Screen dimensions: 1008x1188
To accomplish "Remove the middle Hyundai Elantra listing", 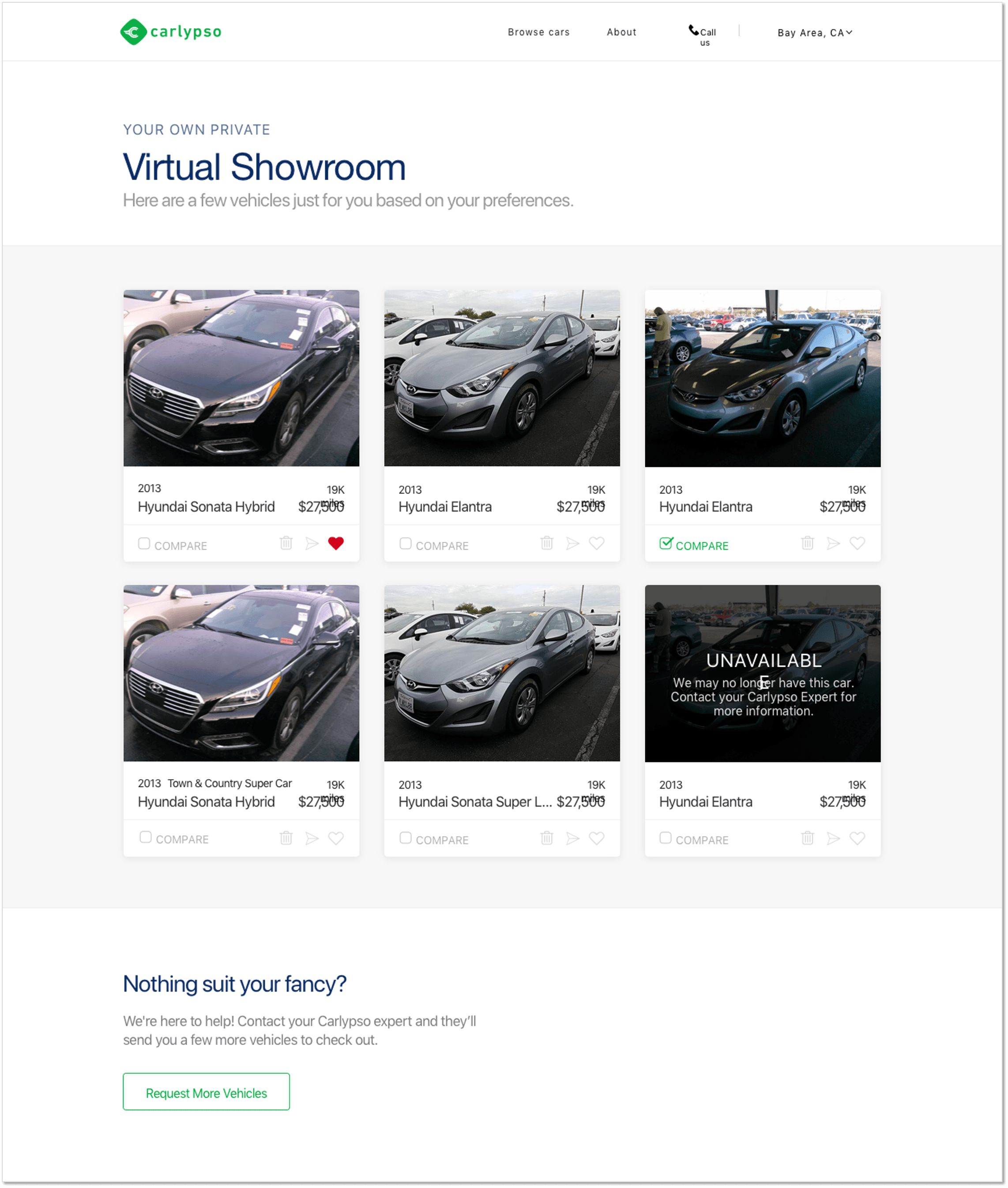I will coord(547,543).
